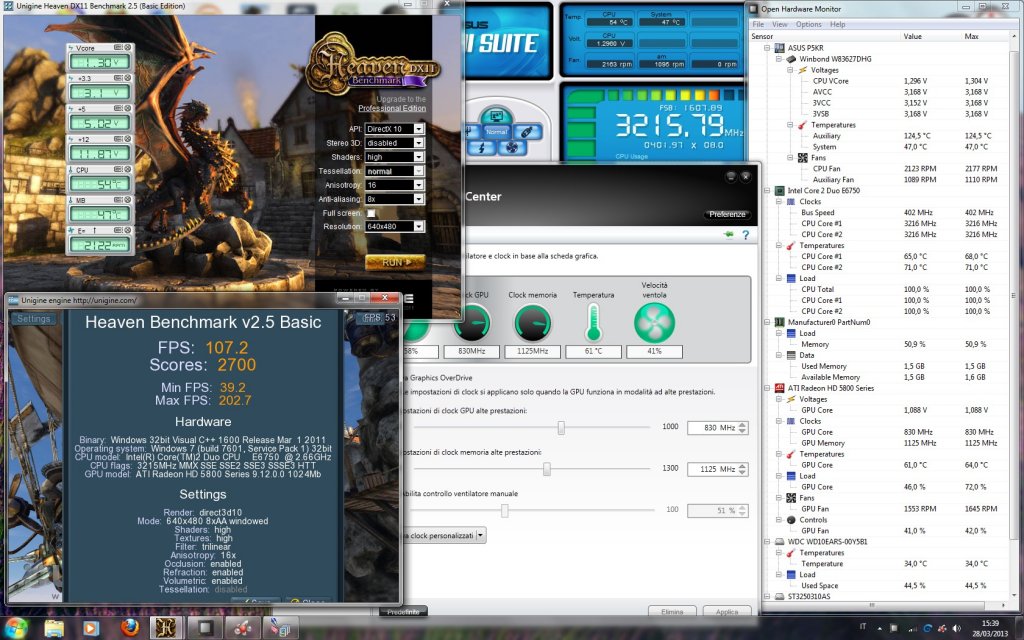The width and height of the screenshot is (1024, 640).
Task: Click the Voltages lightning icon under Winbond
Action: pos(803,70)
